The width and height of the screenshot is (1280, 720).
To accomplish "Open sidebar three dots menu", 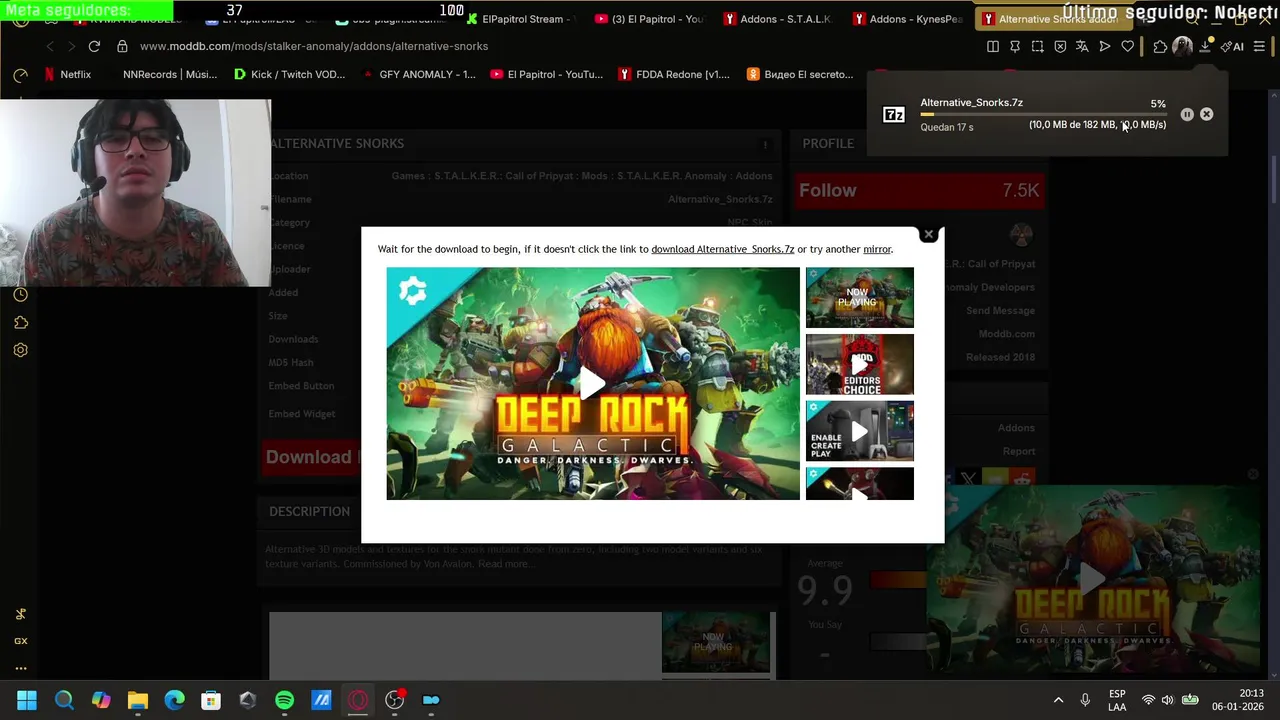I will (20, 668).
